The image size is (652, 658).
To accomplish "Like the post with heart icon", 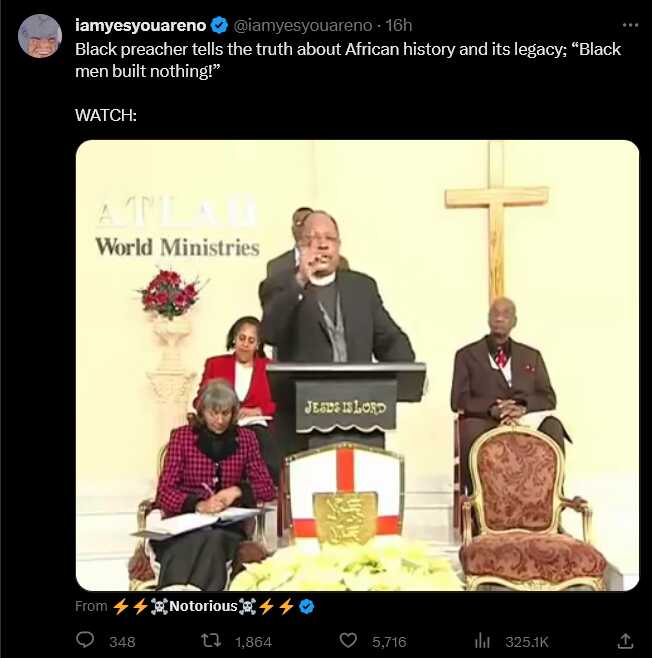I will pos(348,640).
